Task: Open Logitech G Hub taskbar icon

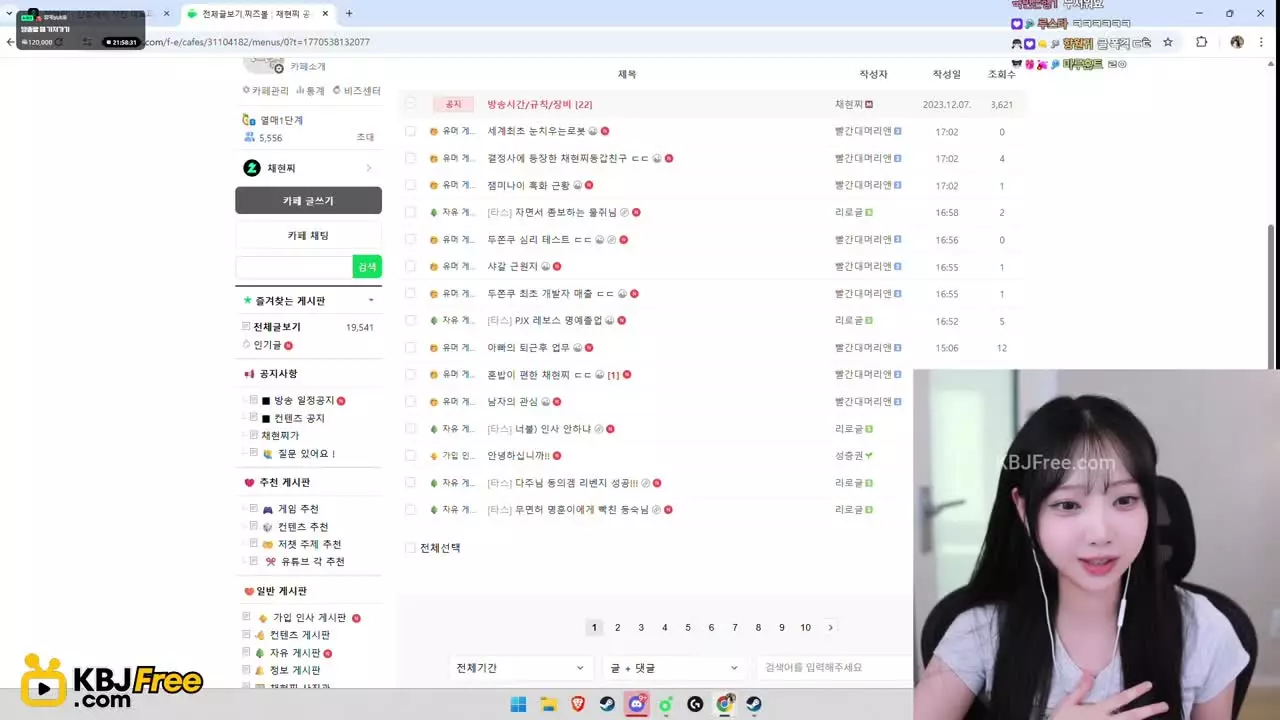Action: [x=695, y=704]
